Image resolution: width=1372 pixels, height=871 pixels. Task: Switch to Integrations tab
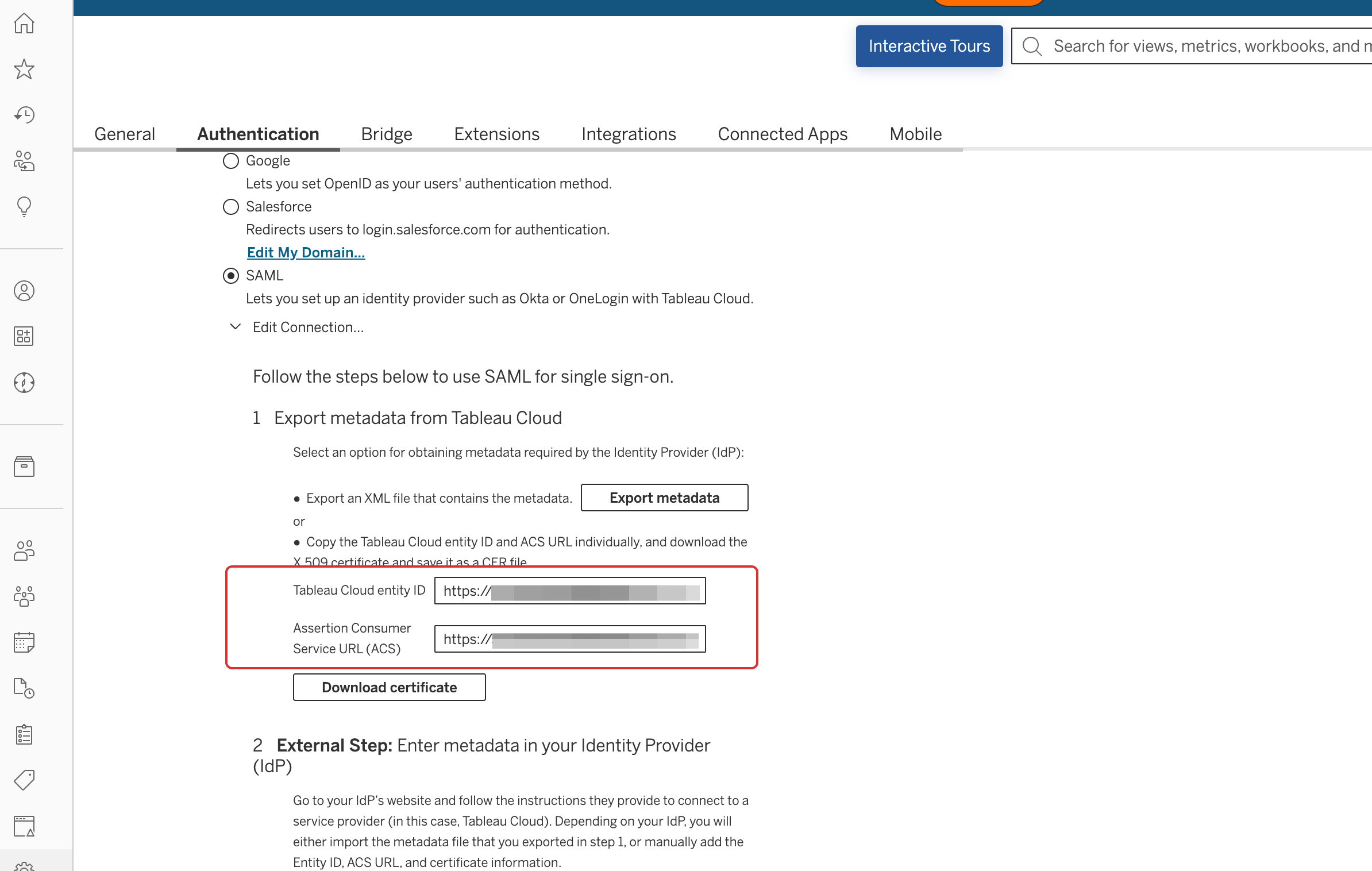point(629,134)
